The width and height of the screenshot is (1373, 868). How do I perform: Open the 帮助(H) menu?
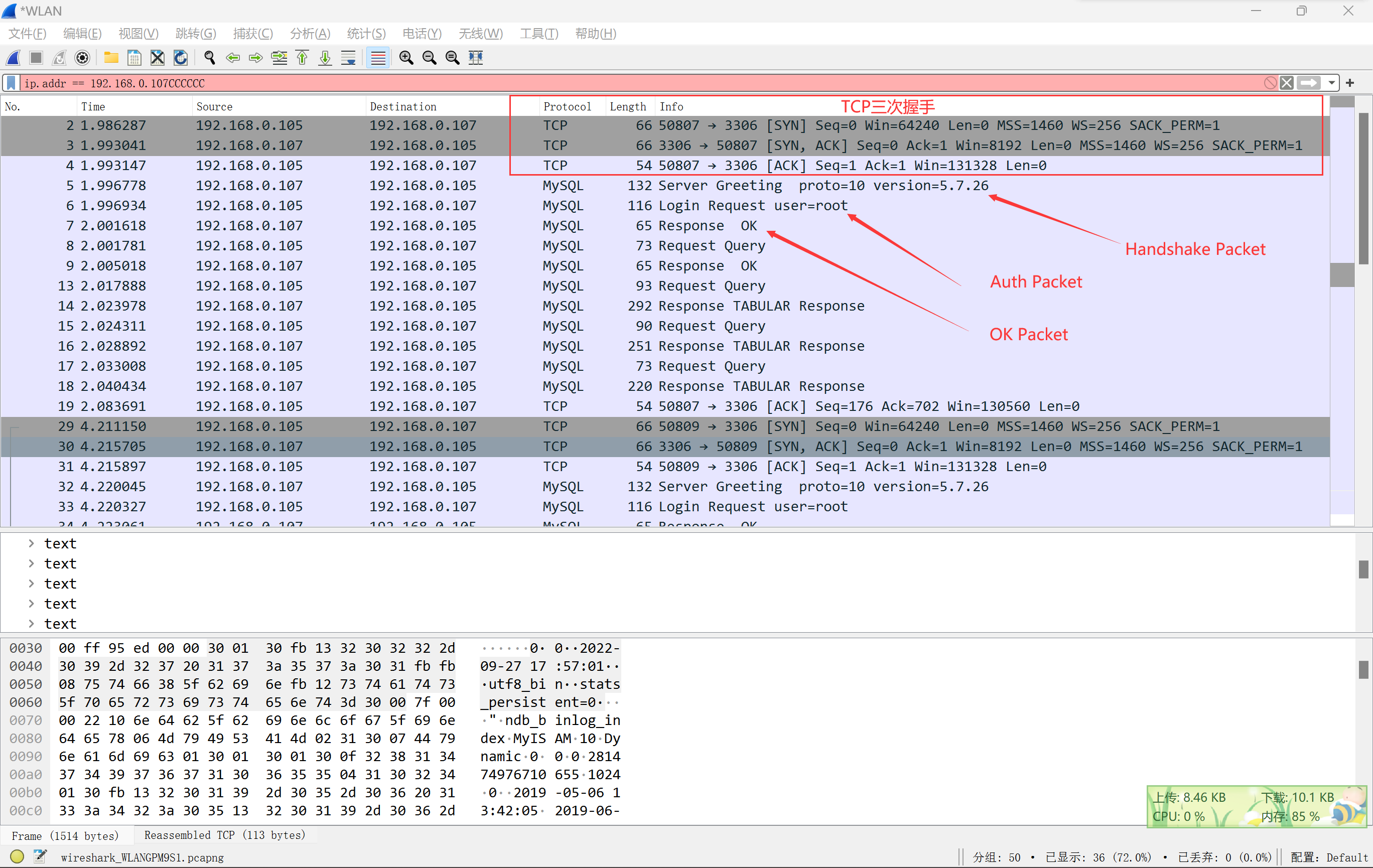[596, 34]
